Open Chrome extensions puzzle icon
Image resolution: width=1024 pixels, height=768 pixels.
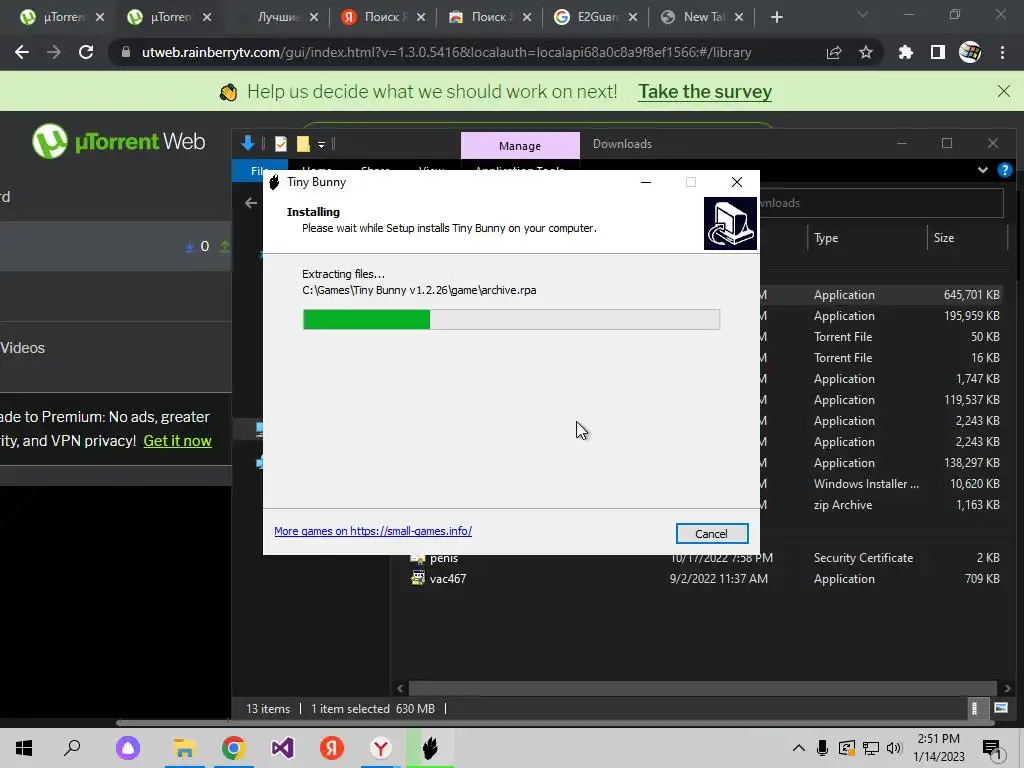pyautogui.click(x=906, y=52)
